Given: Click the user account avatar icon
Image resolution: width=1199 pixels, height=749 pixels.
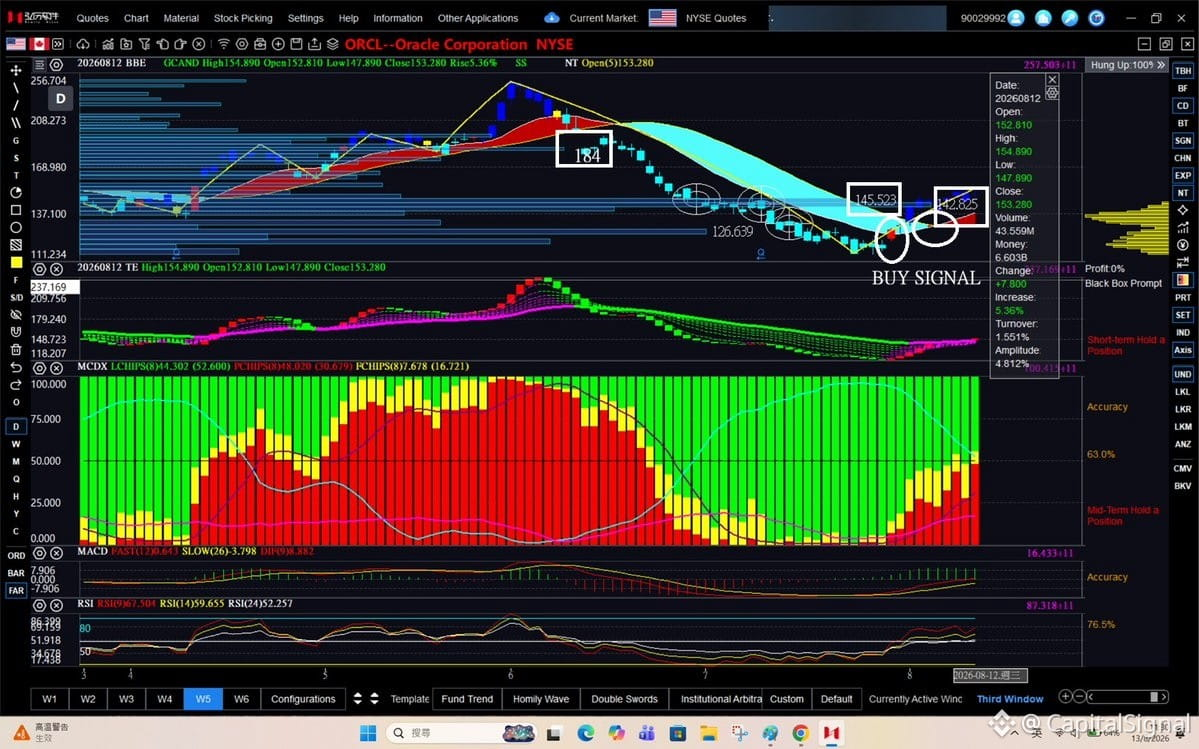Looking at the screenshot, I should tap(1015, 18).
